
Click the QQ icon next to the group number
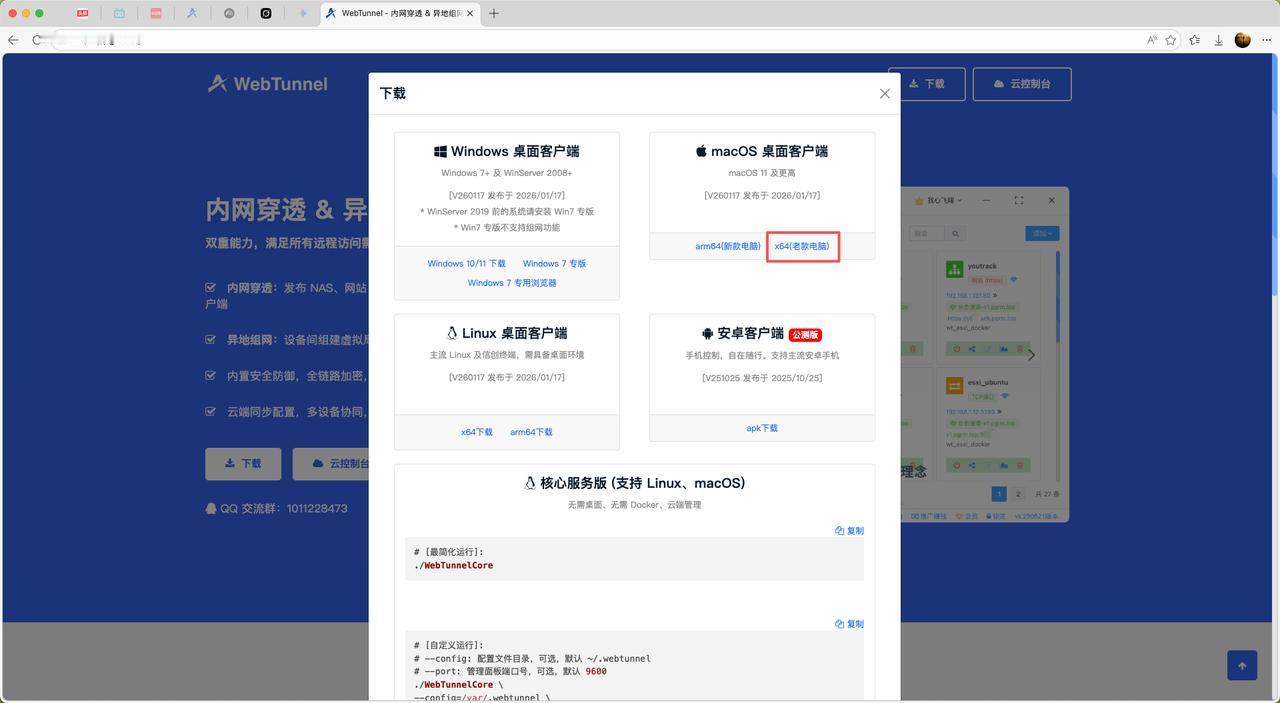coord(211,508)
